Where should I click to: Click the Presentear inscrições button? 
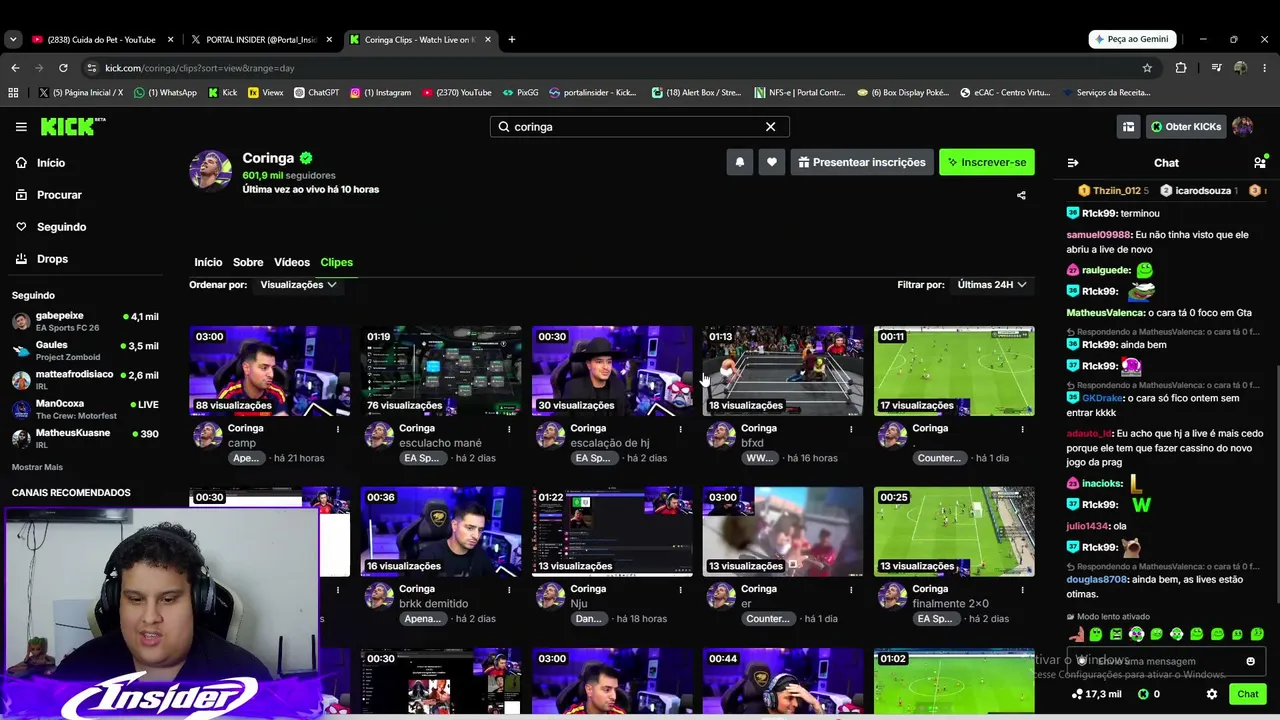pyautogui.click(x=862, y=162)
